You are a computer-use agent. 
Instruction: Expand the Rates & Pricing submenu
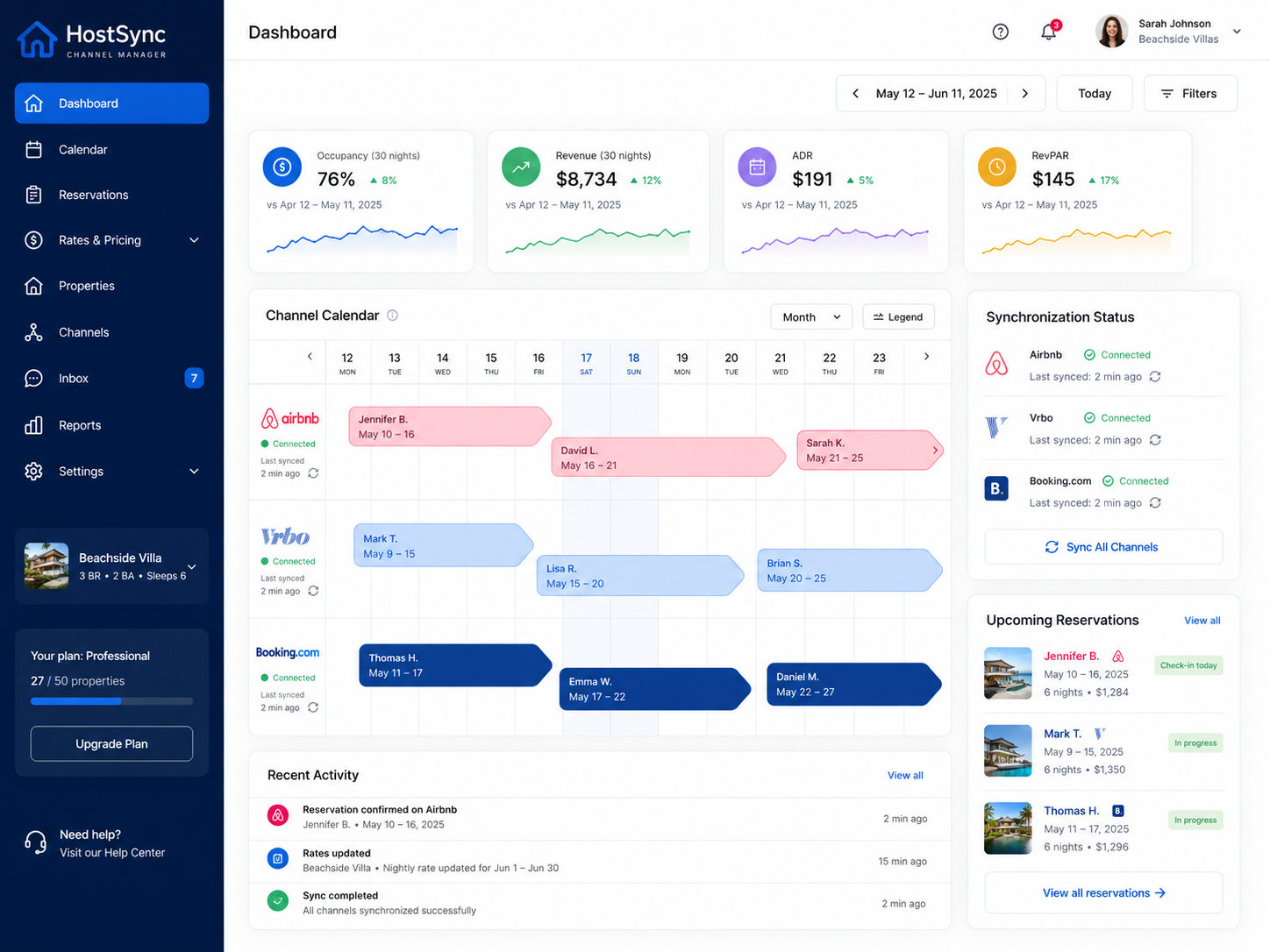point(194,240)
